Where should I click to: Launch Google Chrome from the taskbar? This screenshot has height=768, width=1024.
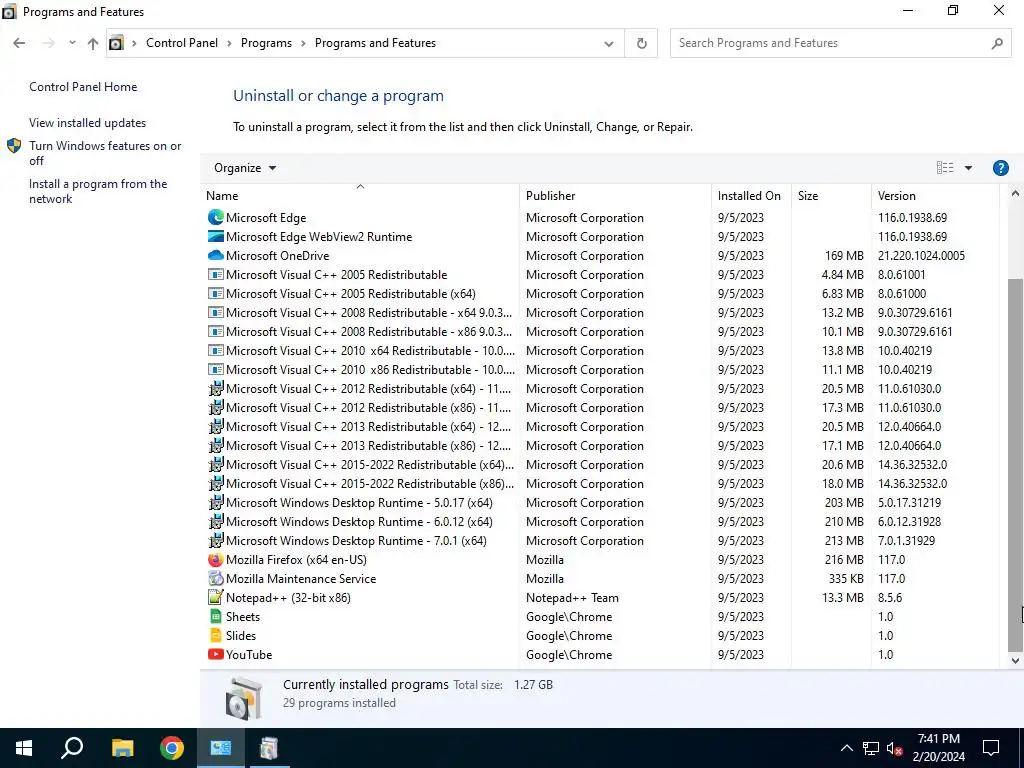click(172, 748)
